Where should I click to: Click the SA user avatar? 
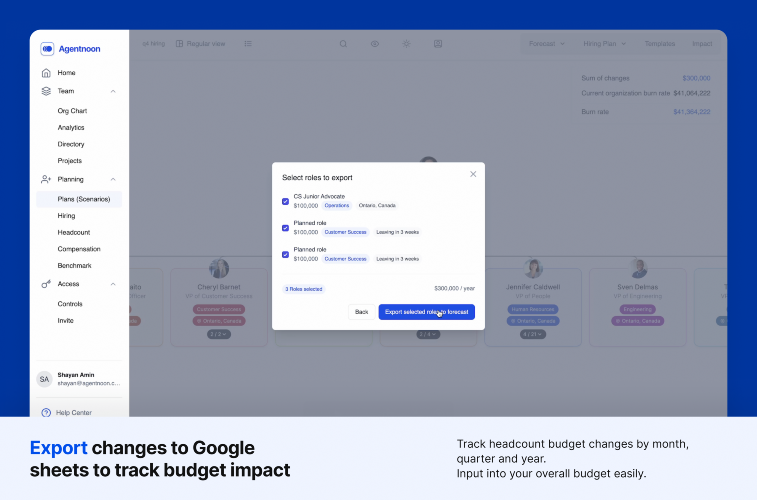(44, 379)
